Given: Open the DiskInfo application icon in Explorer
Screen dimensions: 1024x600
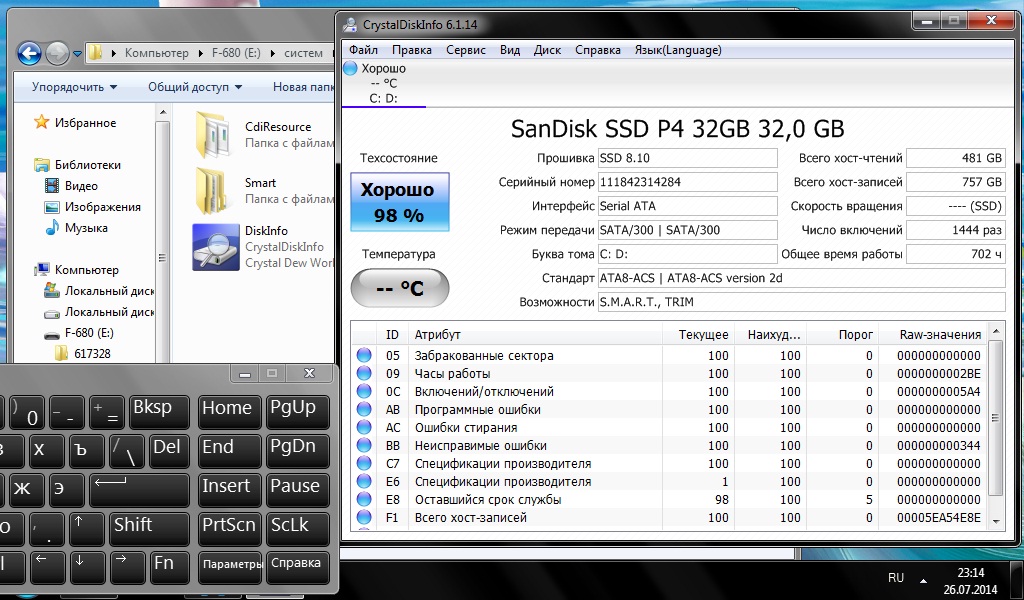Looking at the screenshot, I should (x=215, y=247).
